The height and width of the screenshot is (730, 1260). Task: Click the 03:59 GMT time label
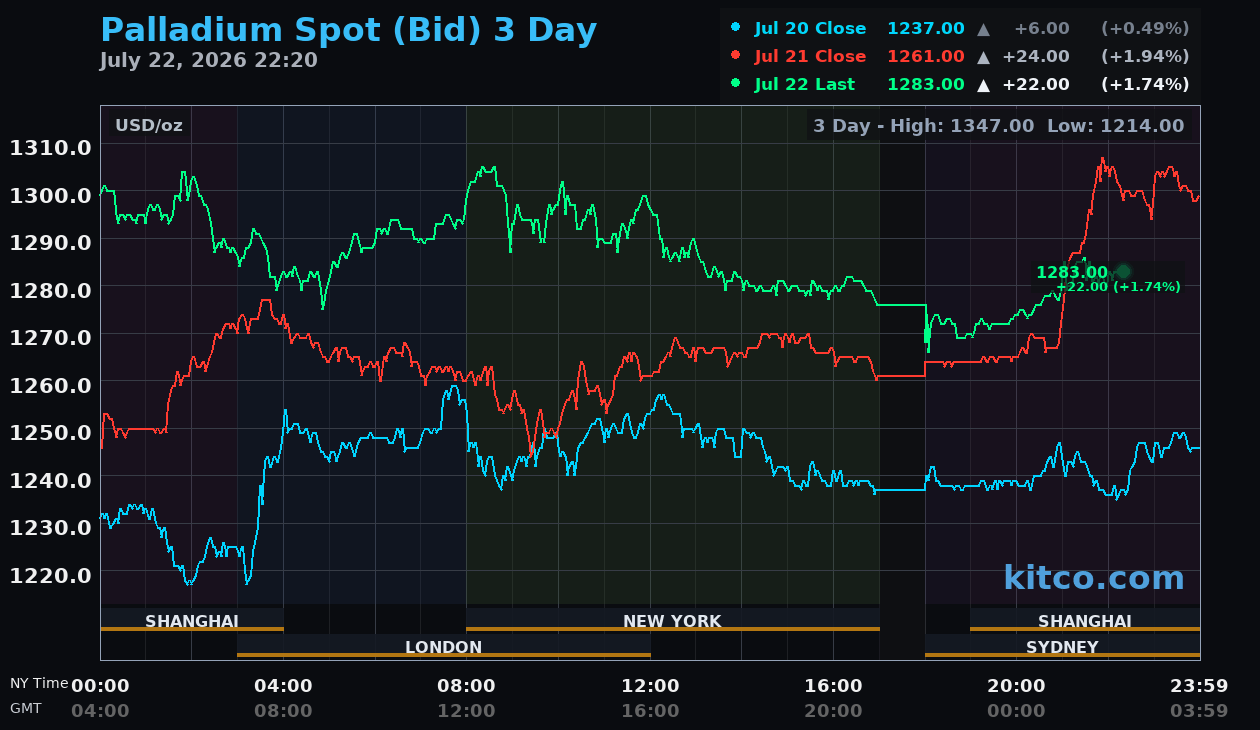click(1199, 711)
